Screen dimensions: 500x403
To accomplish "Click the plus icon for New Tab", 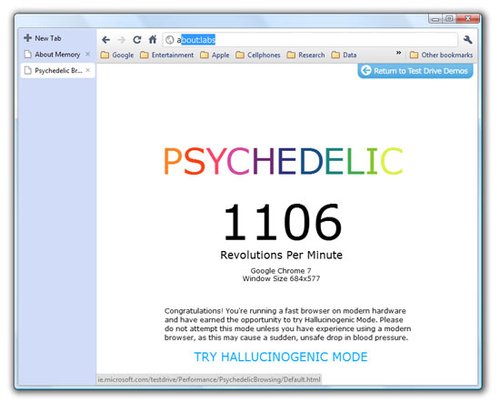I will 28,38.
